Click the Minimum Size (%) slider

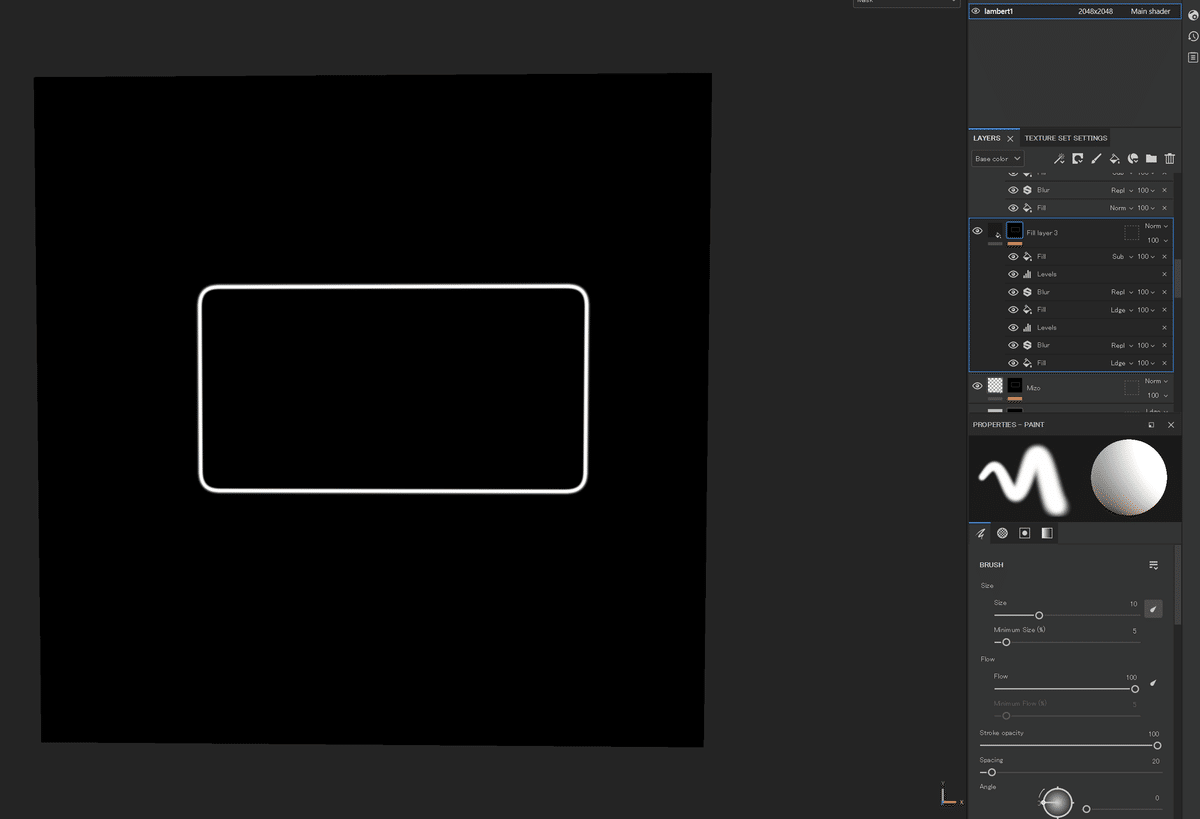(1065, 642)
